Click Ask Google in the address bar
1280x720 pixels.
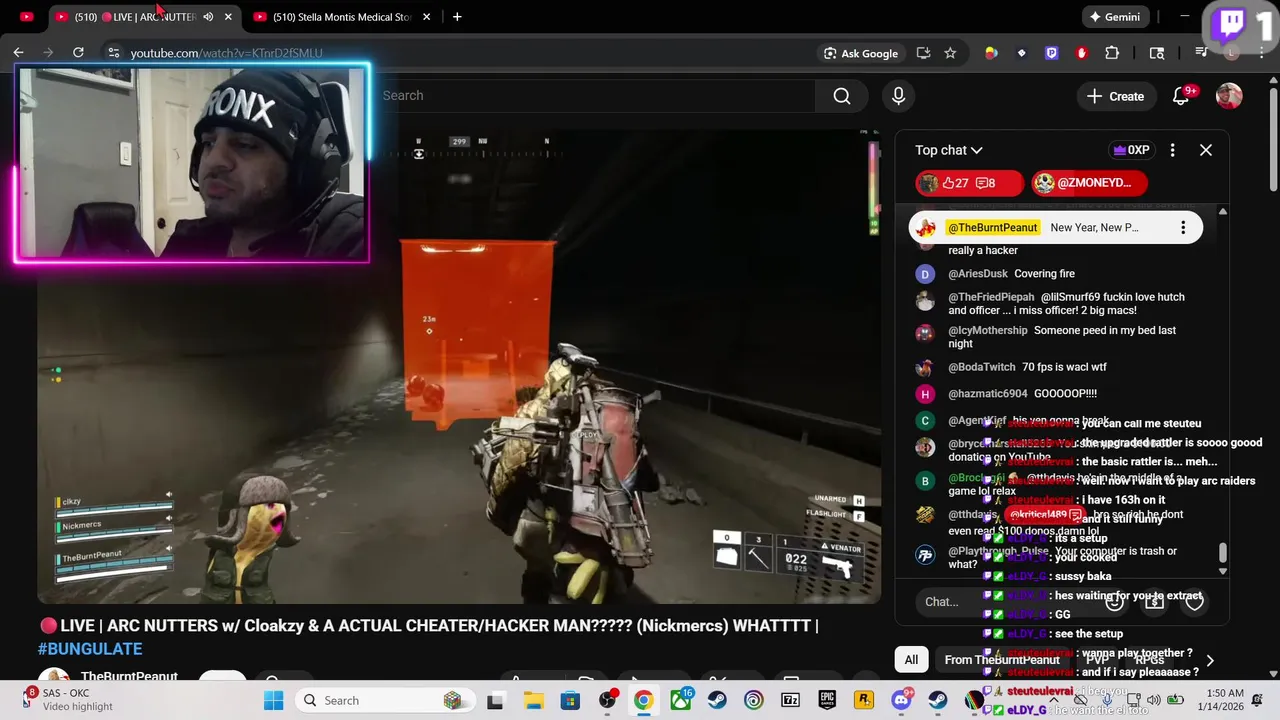tap(860, 53)
